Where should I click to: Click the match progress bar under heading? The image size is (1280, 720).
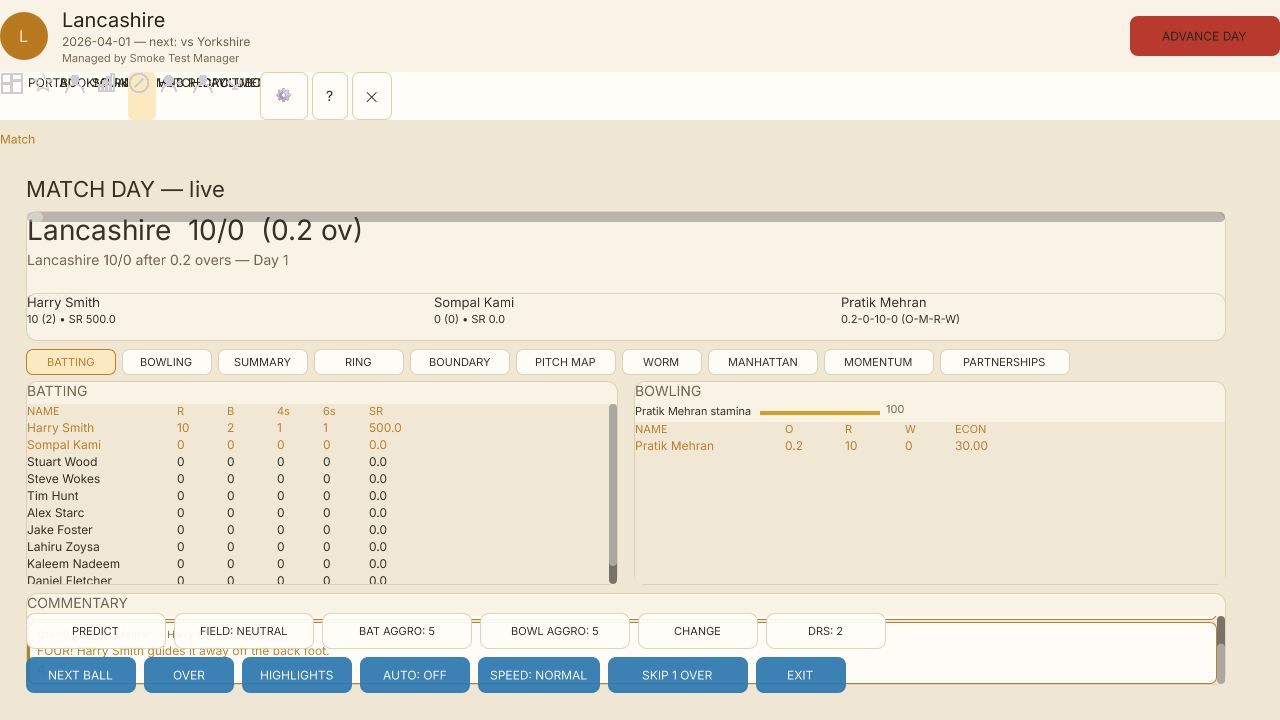pyautogui.click(x=626, y=217)
